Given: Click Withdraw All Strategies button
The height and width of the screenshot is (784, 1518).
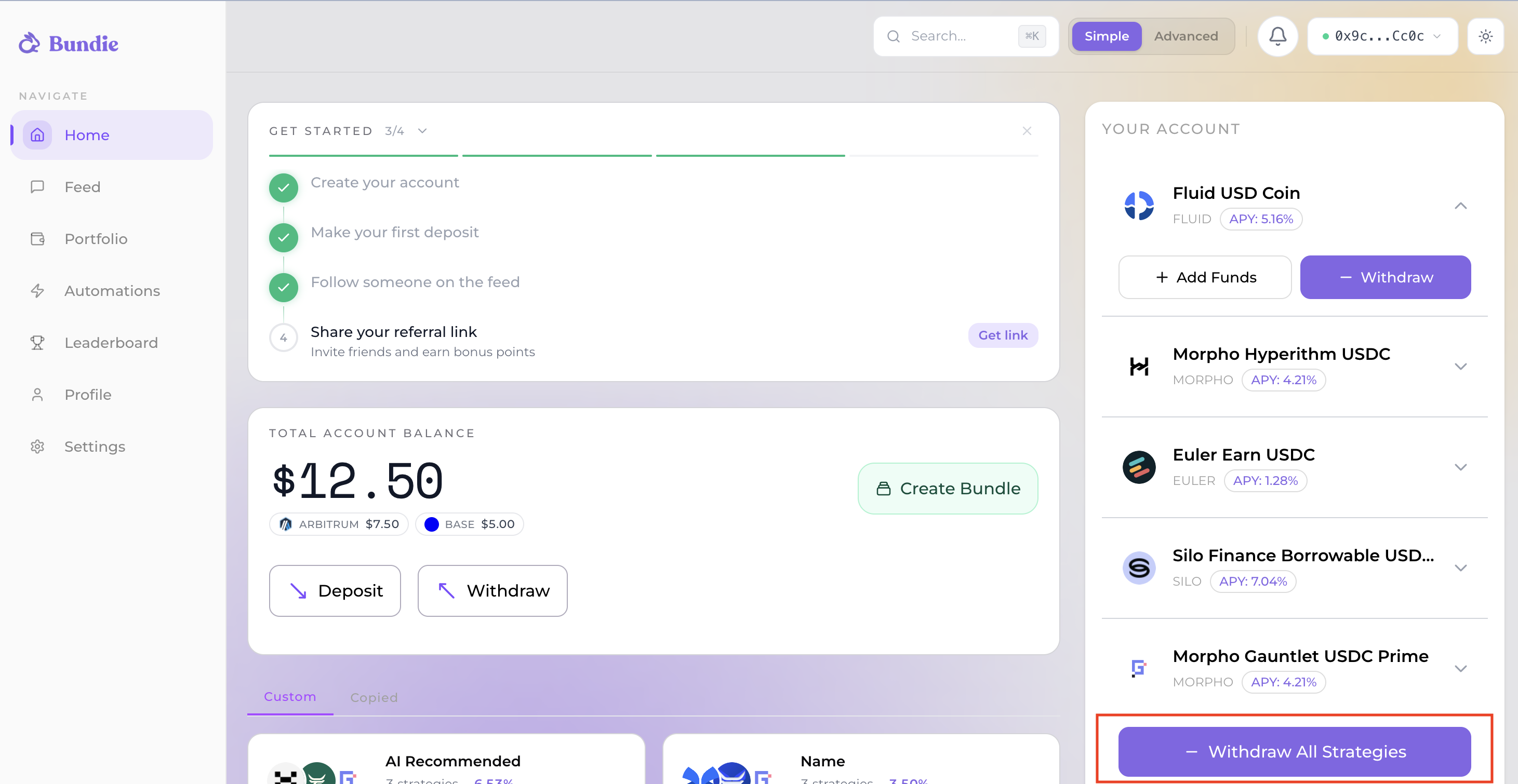Looking at the screenshot, I should pos(1294,751).
